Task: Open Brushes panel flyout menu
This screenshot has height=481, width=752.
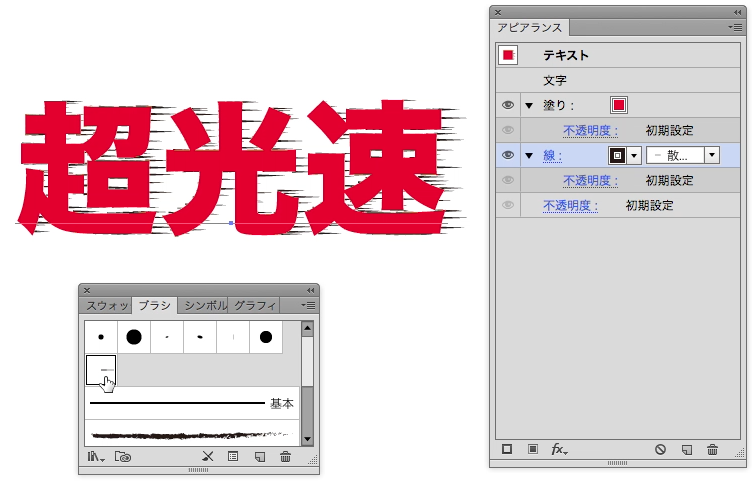Action: [x=308, y=305]
